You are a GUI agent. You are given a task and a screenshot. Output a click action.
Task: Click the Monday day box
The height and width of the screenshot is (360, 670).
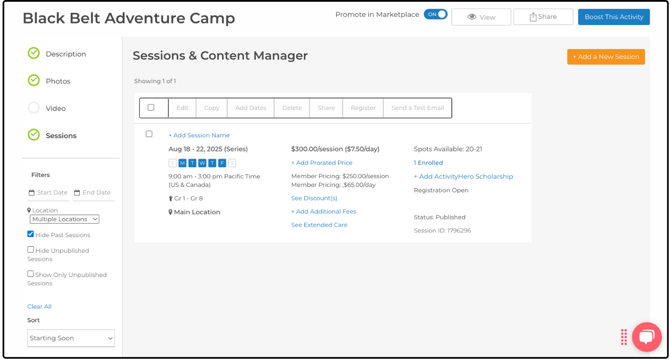point(182,163)
